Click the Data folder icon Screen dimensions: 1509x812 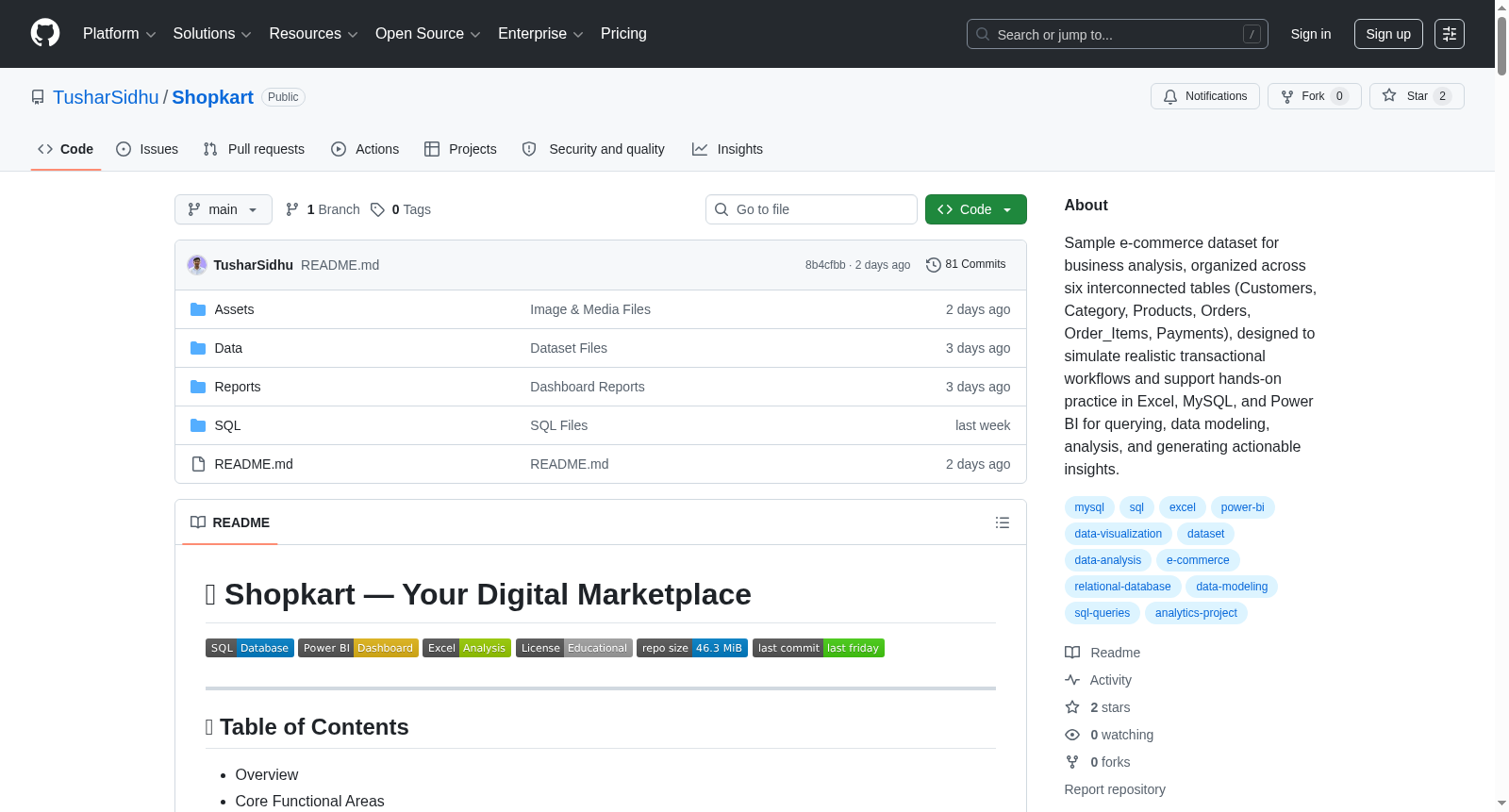(x=198, y=348)
